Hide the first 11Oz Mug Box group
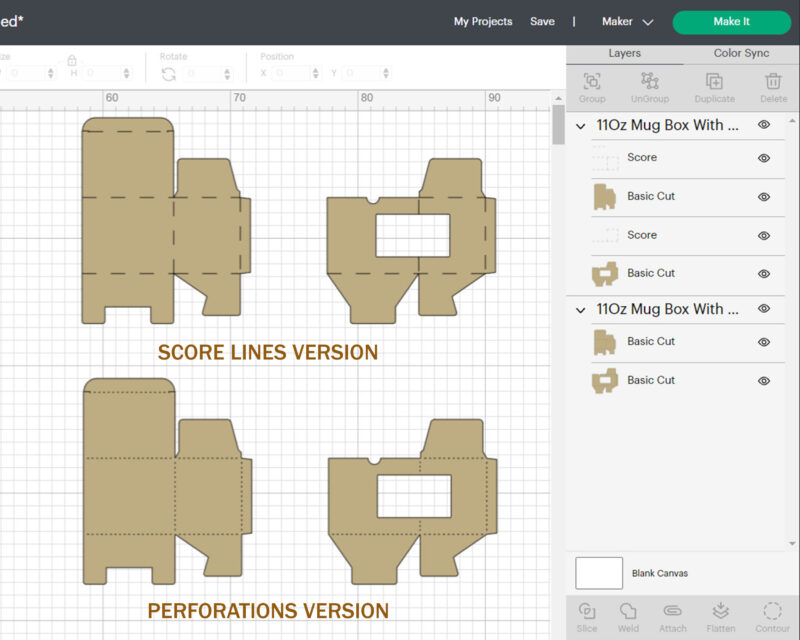Image resolution: width=800 pixels, height=640 pixels. point(764,125)
